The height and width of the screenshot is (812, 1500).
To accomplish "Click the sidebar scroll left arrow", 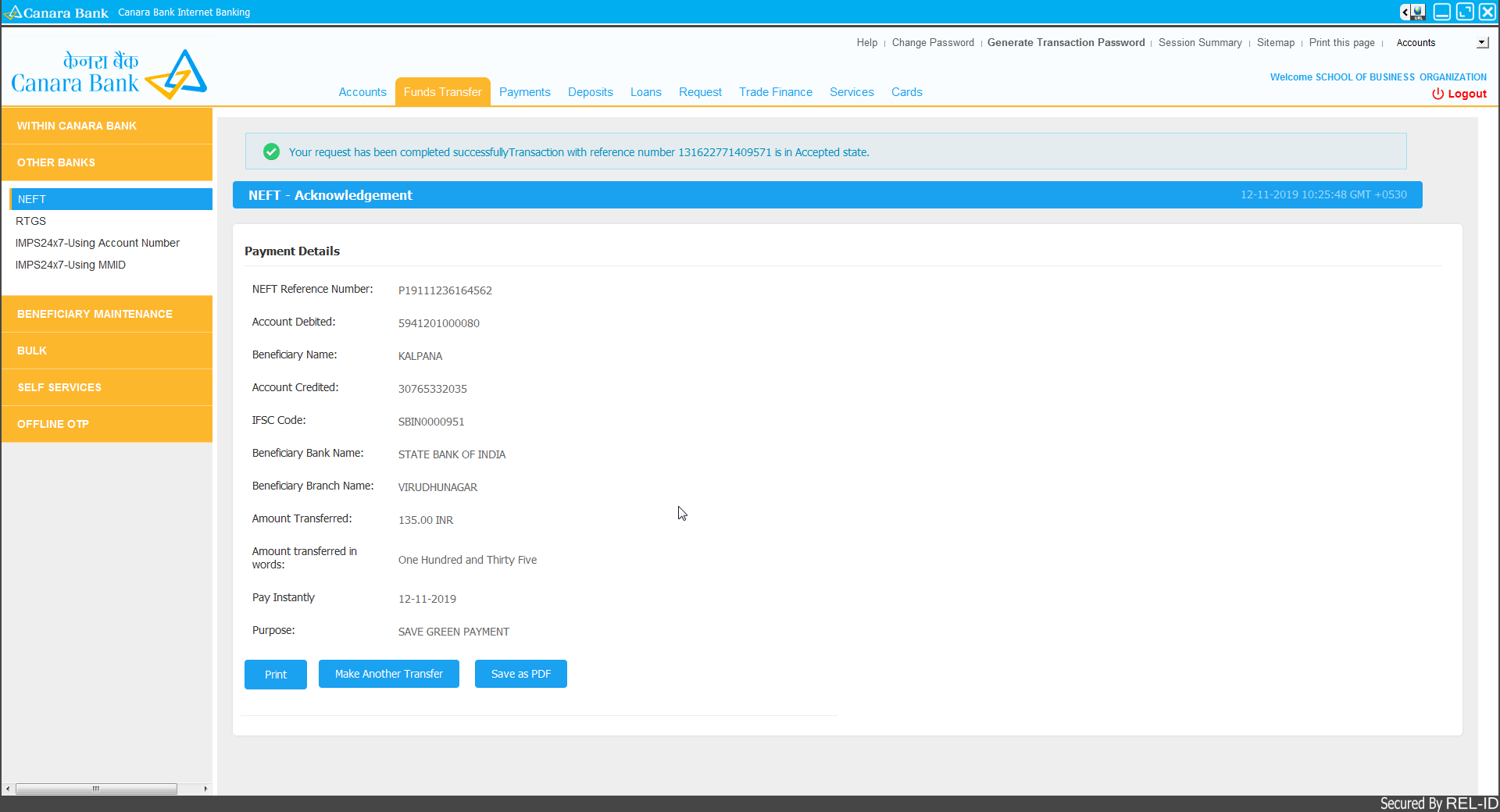I will 7,789.
